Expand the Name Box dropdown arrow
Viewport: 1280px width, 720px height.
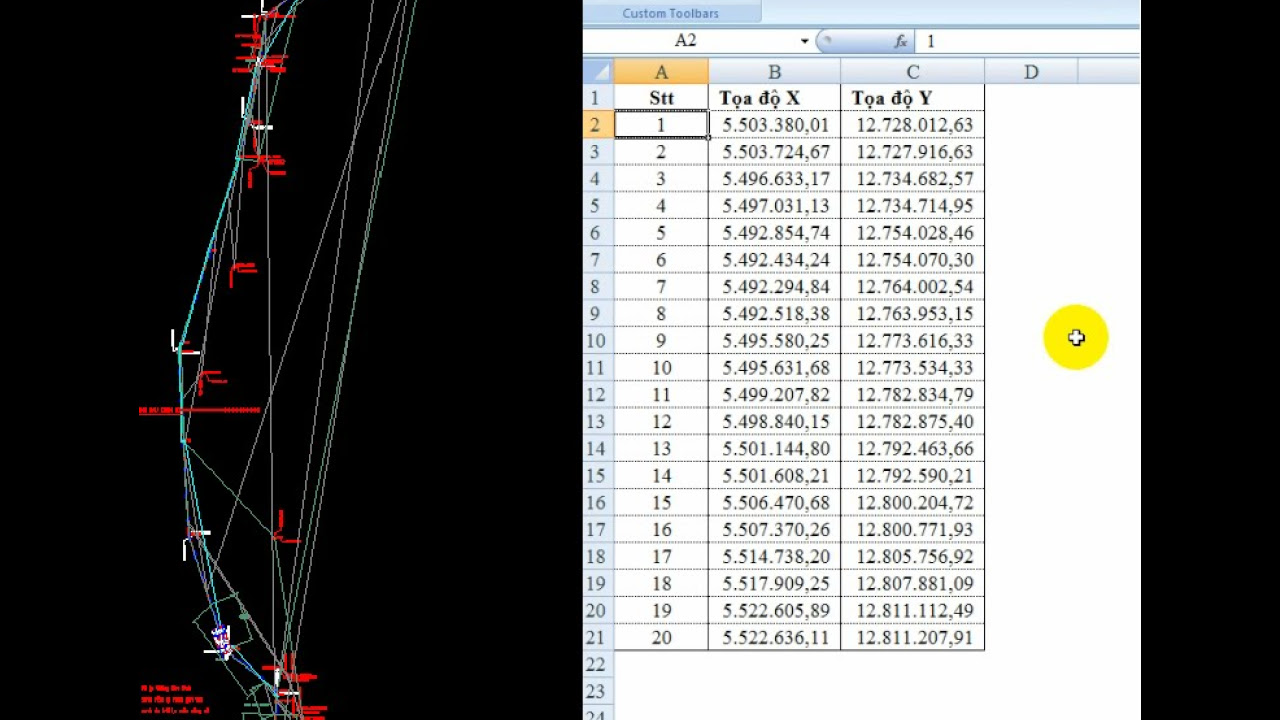(x=804, y=41)
